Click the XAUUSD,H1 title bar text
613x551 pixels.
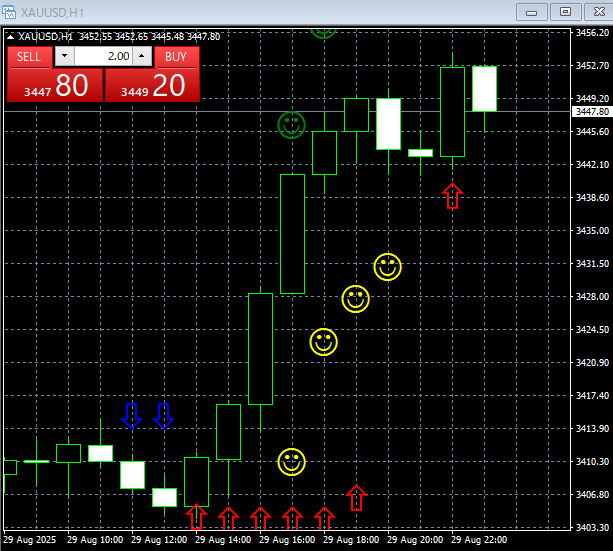[x=52, y=13]
